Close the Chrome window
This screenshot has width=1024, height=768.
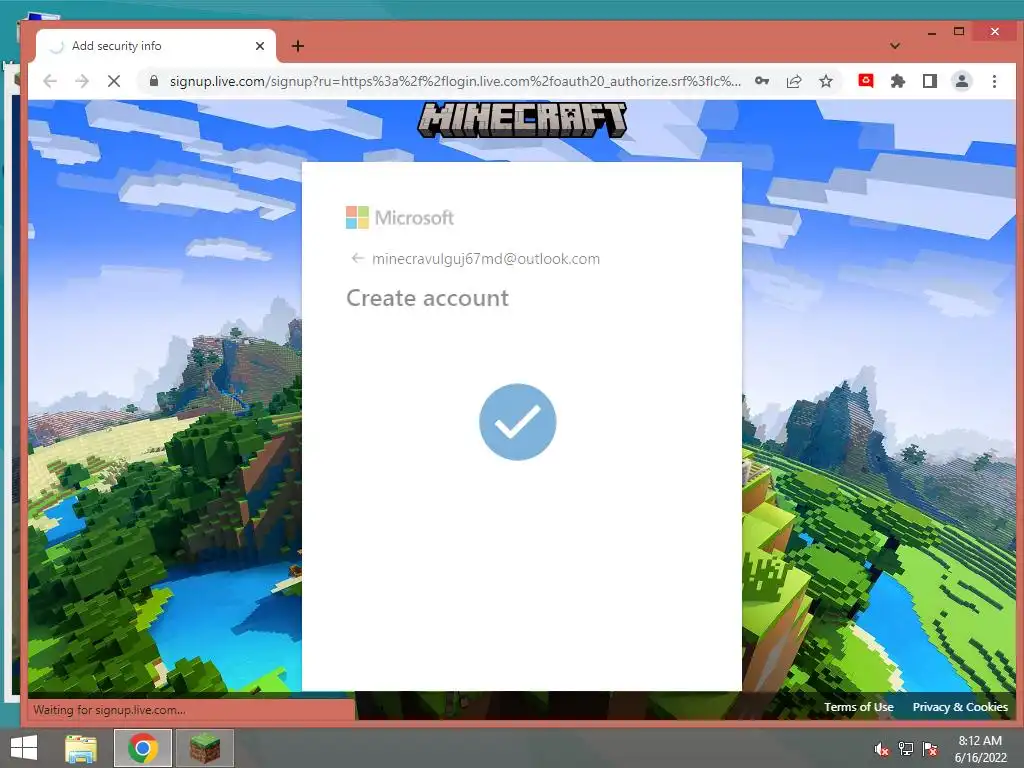(x=995, y=31)
